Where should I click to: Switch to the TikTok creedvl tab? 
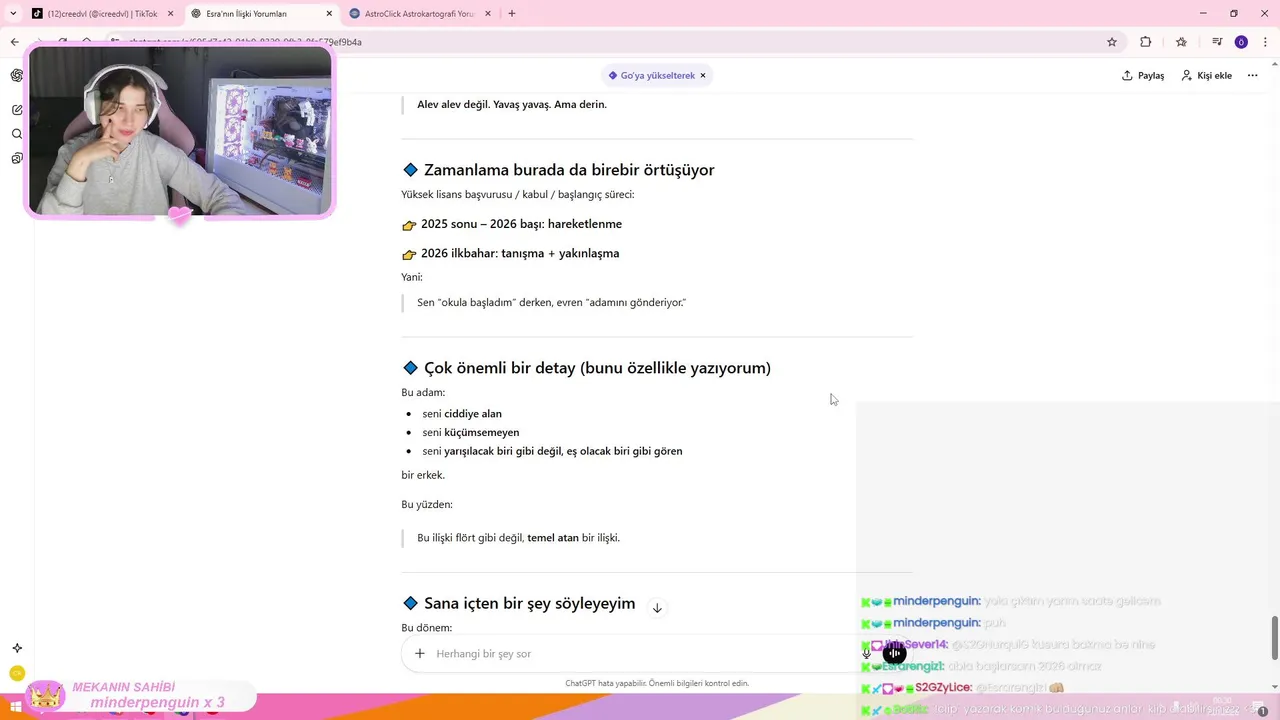point(102,14)
